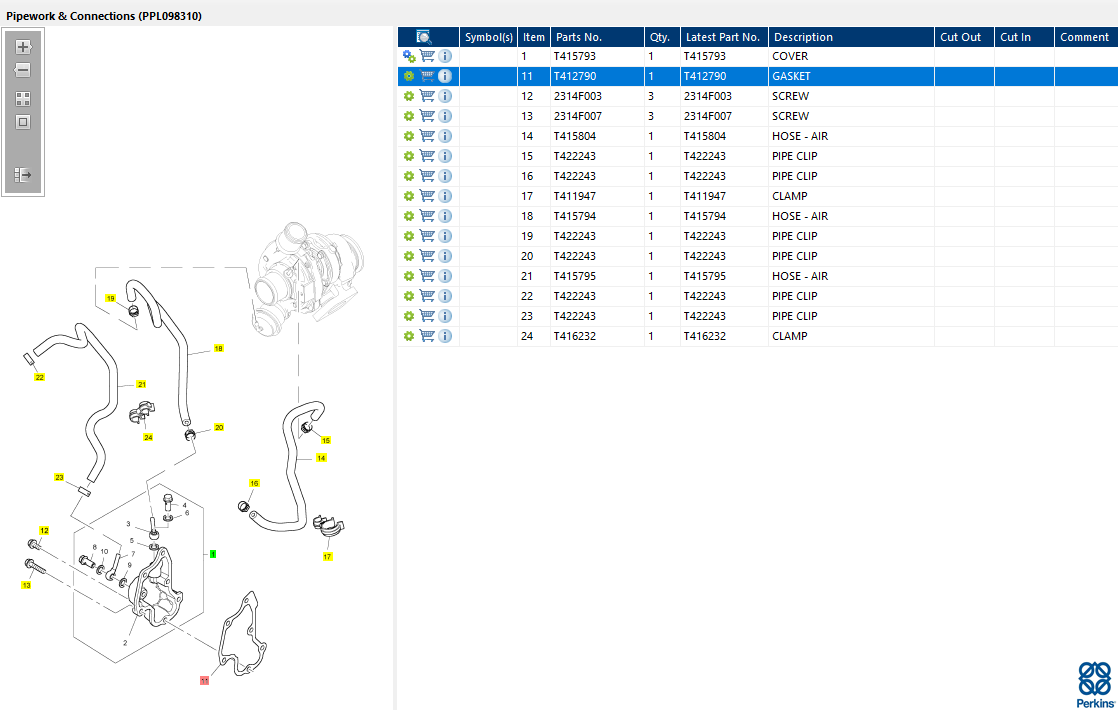
Task: Add COVER T415793 to the cart
Action: 427,56
